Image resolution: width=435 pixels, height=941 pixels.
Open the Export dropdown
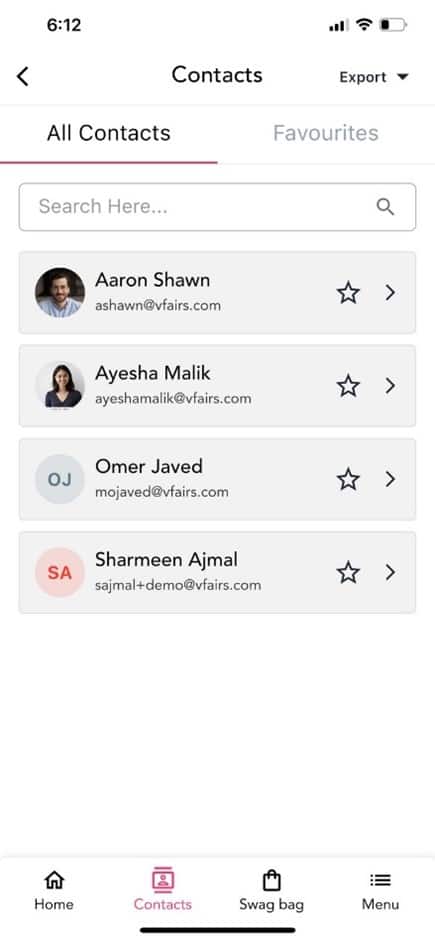[x=374, y=77]
